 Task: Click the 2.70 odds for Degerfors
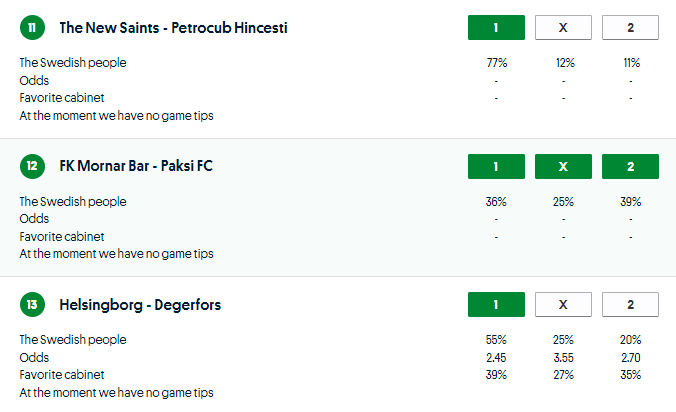tap(630, 357)
